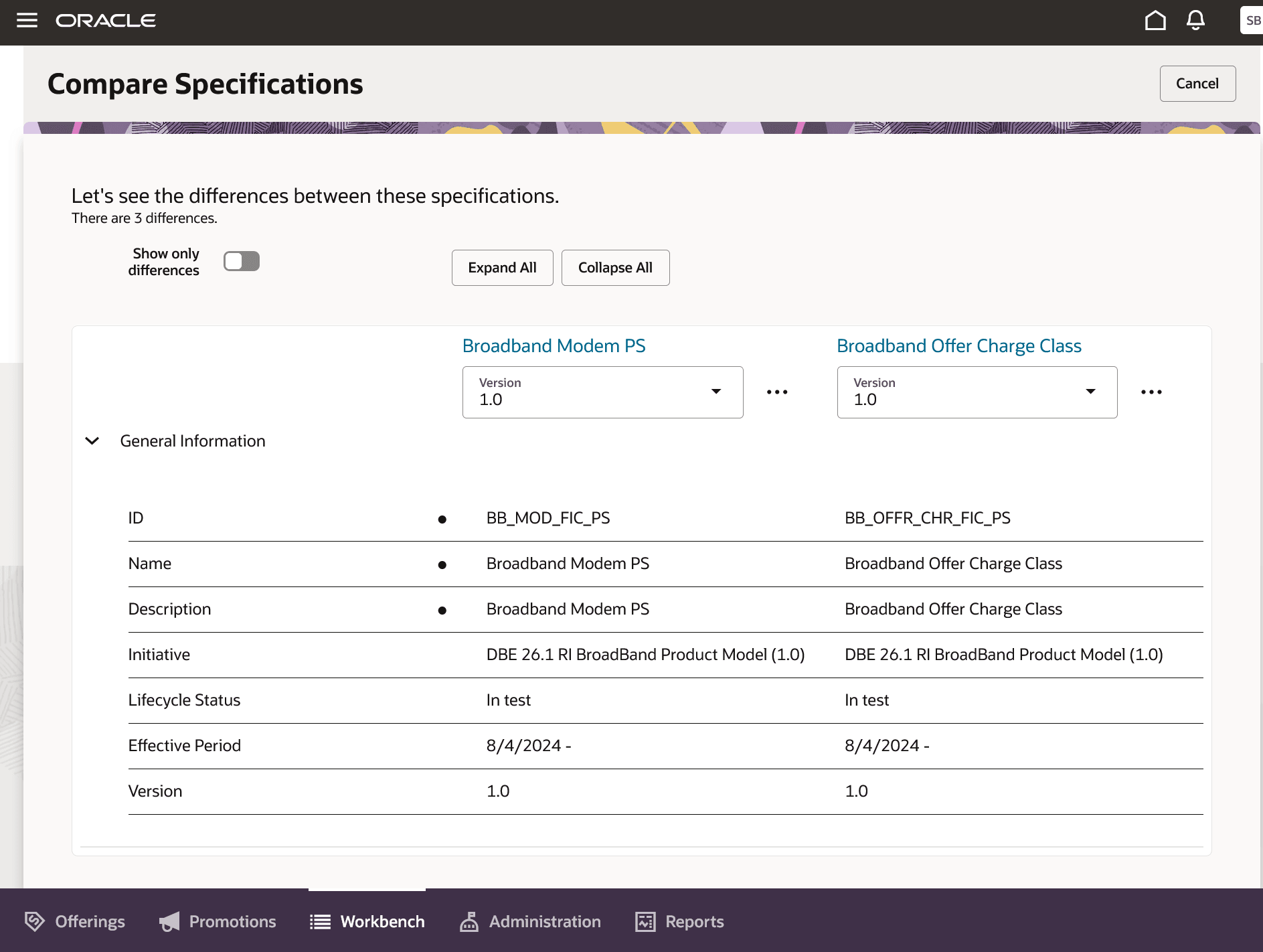
Task: Toggle the Show only differences switch
Action: click(241, 261)
